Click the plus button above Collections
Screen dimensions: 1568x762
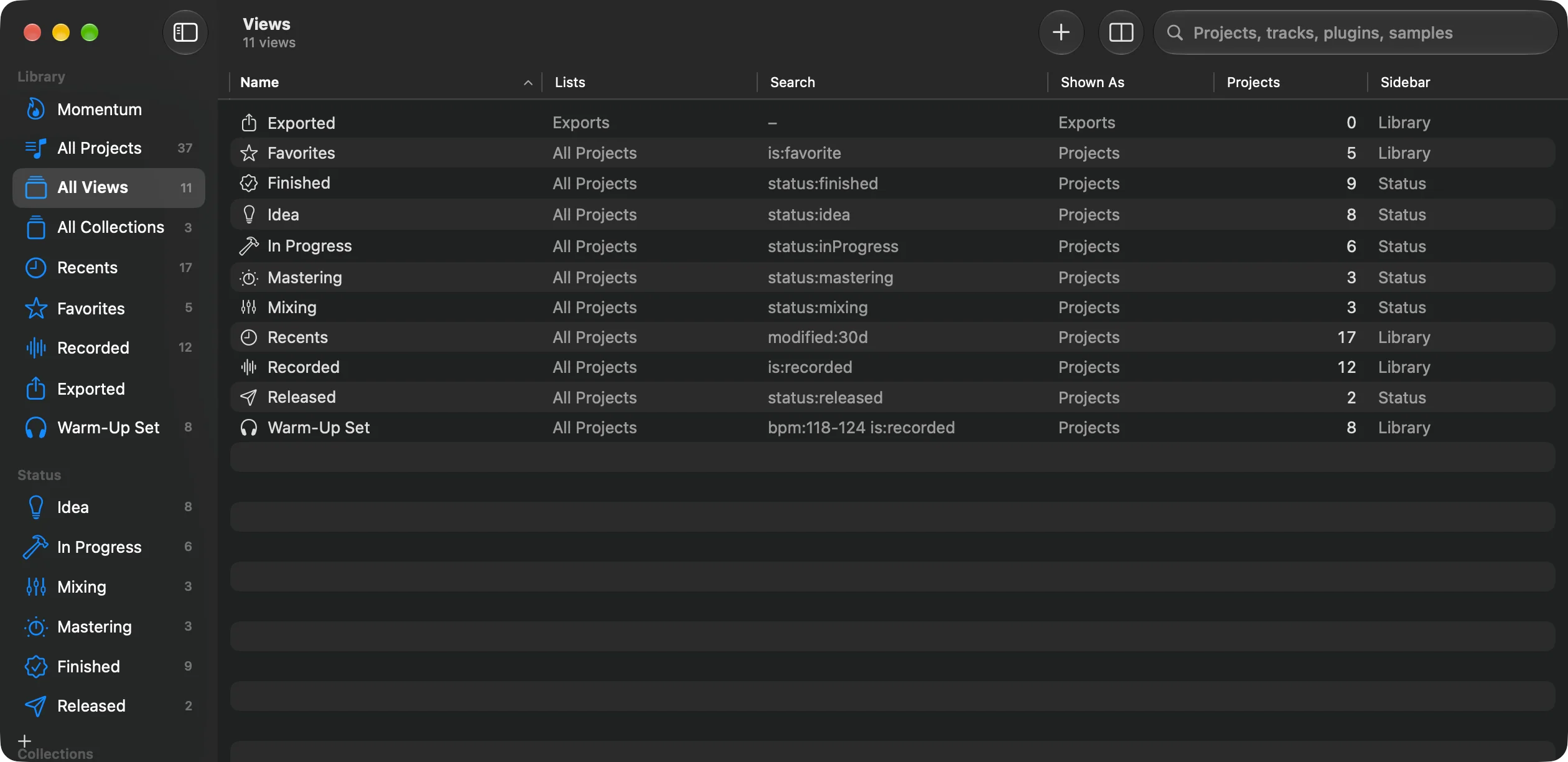[24, 741]
